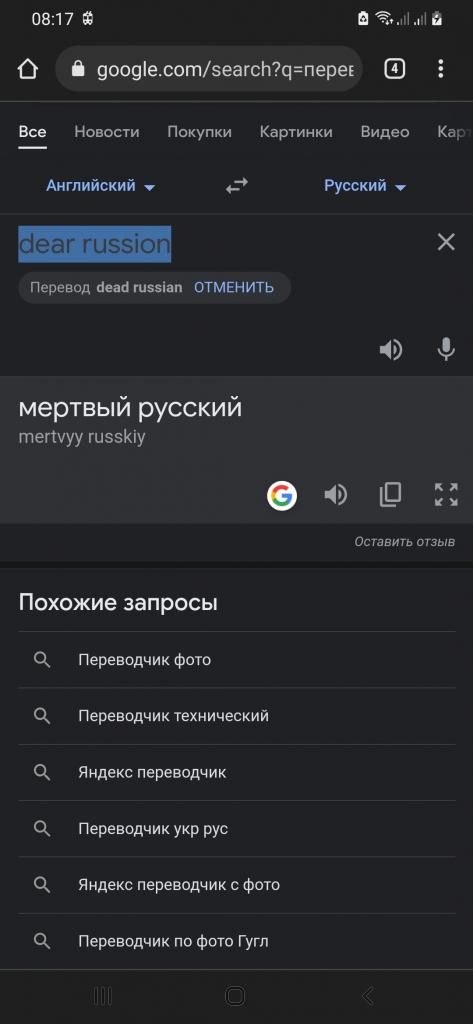Select the Видео search tab
Viewport: 473px width, 1024px height.
[x=385, y=132]
